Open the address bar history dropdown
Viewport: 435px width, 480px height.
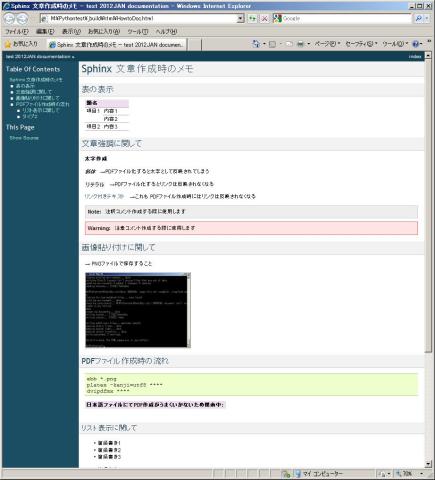(241, 19)
